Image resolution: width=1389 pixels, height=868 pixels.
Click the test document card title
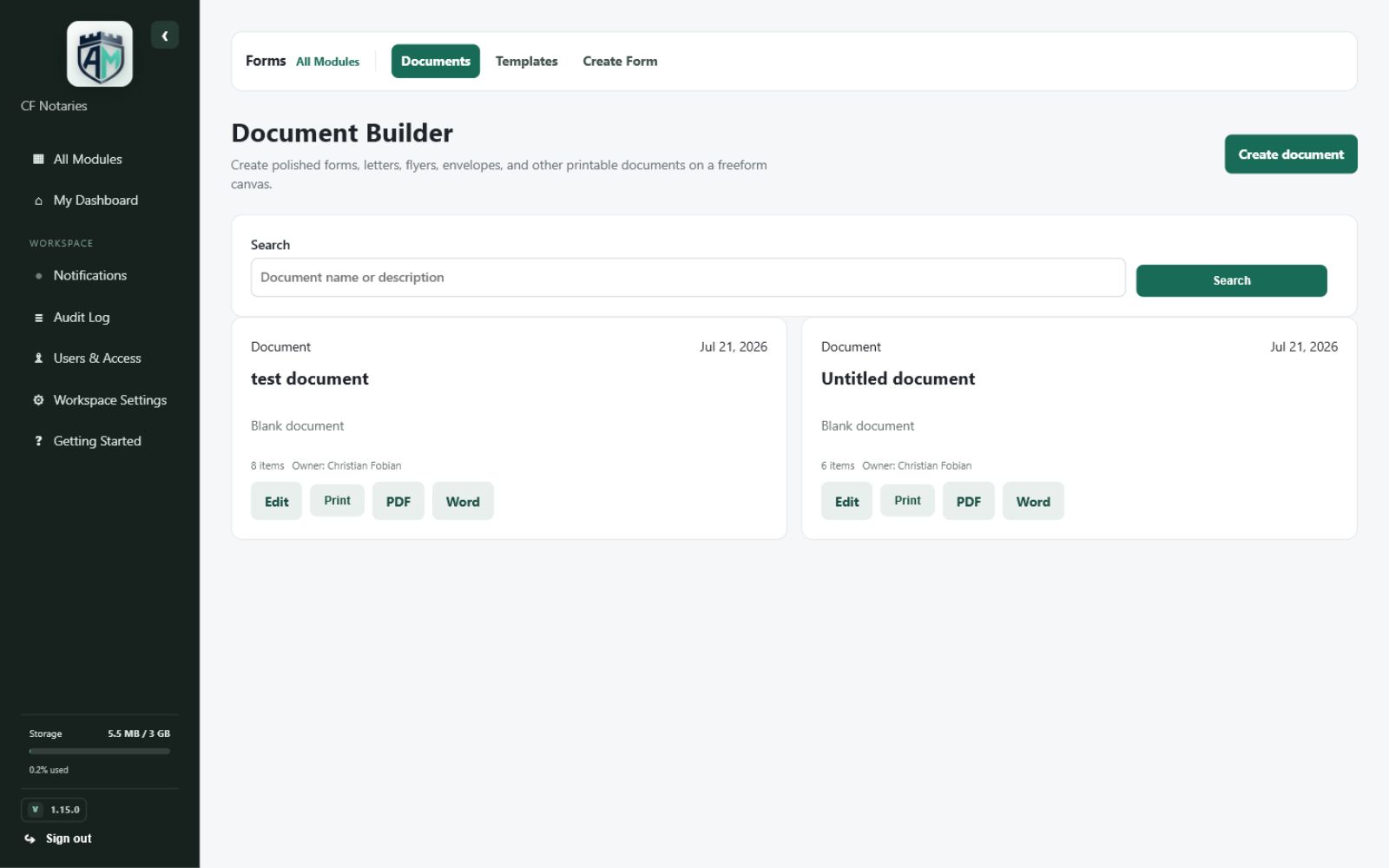(x=309, y=378)
